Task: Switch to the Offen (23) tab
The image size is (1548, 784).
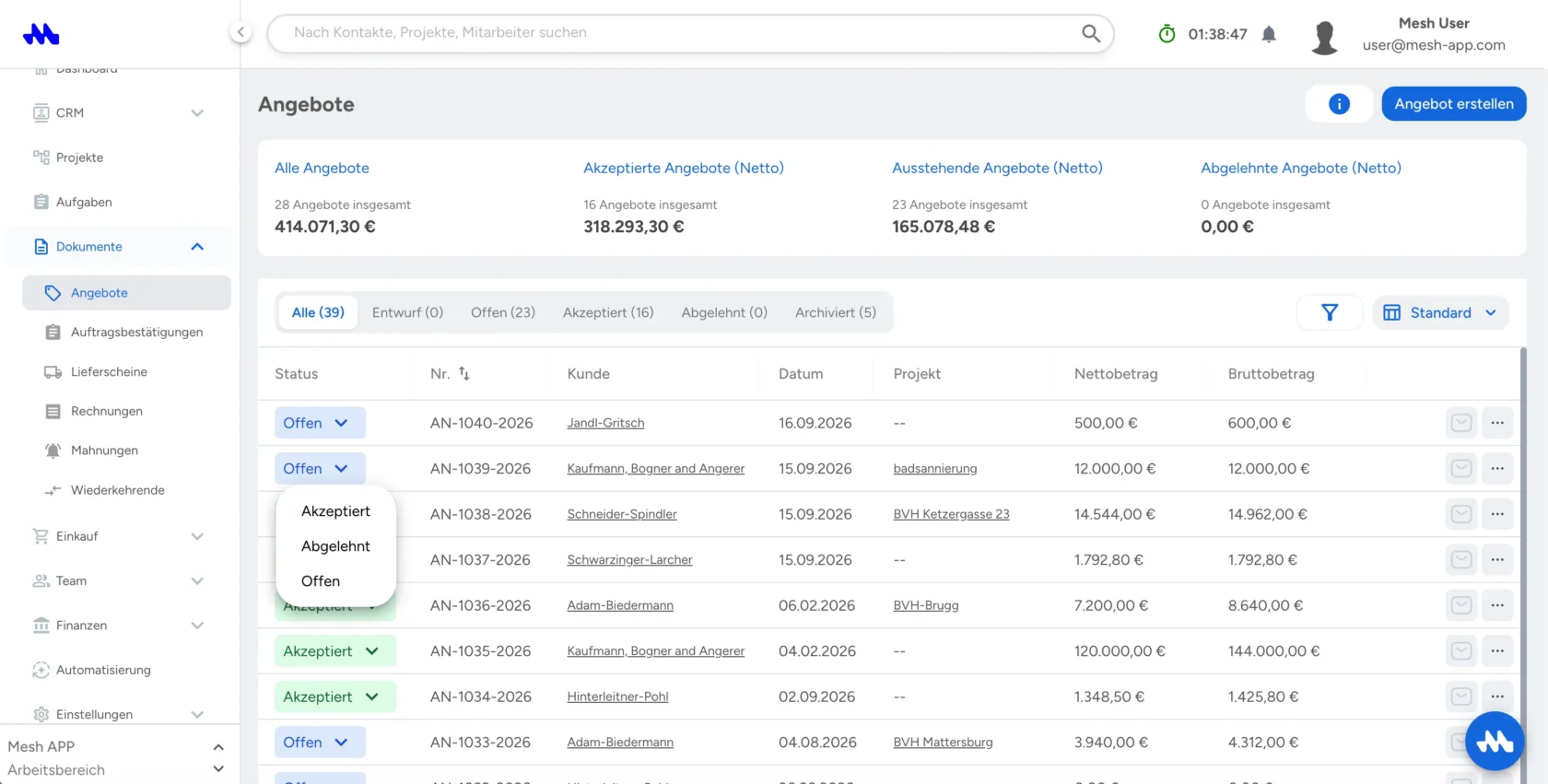Action: pyautogui.click(x=503, y=312)
